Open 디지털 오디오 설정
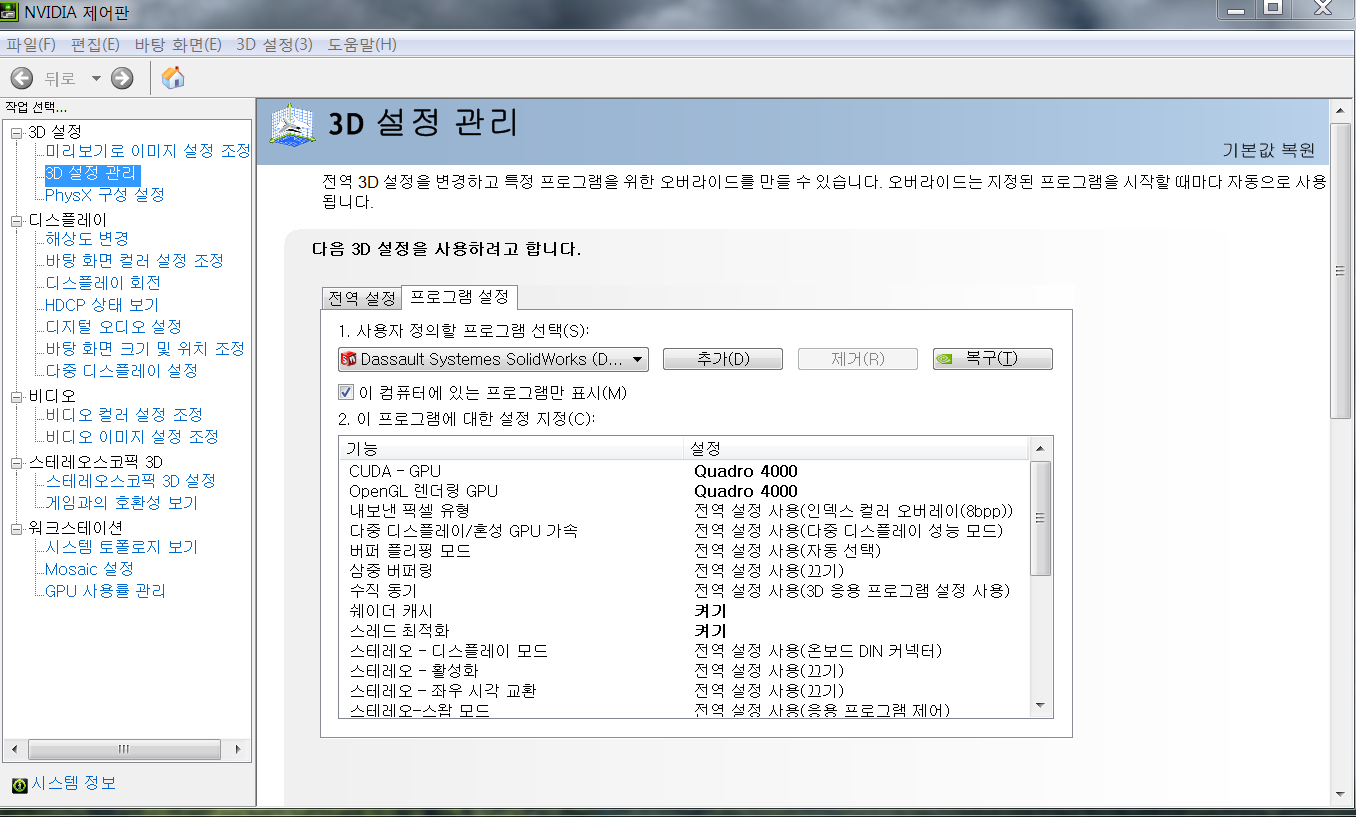 pyautogui.click(x=113, y=327)
